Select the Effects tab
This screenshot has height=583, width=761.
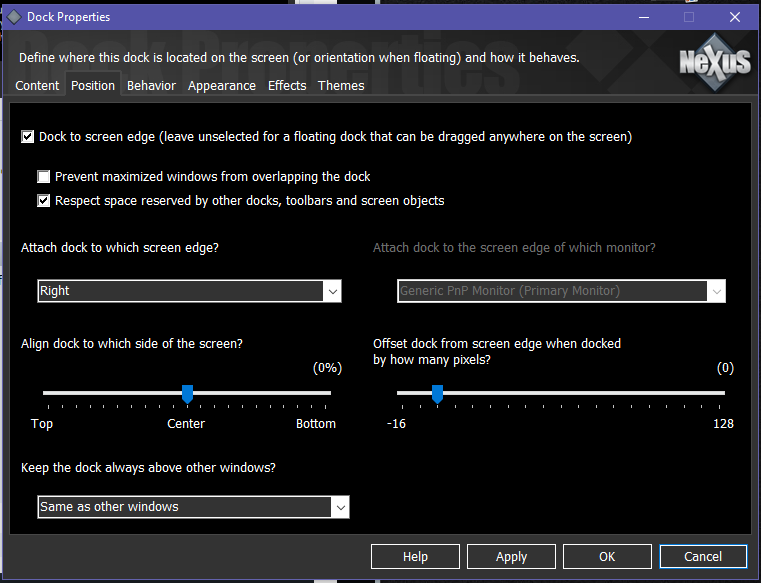(x=287, y=86)
